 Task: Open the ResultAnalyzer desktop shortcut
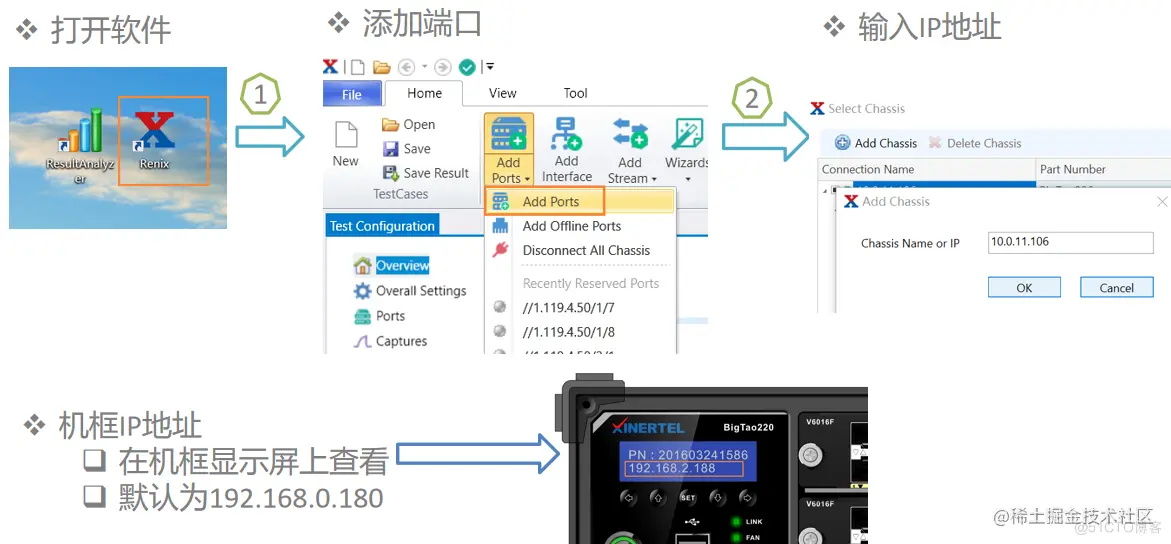(x=80, y=146)
